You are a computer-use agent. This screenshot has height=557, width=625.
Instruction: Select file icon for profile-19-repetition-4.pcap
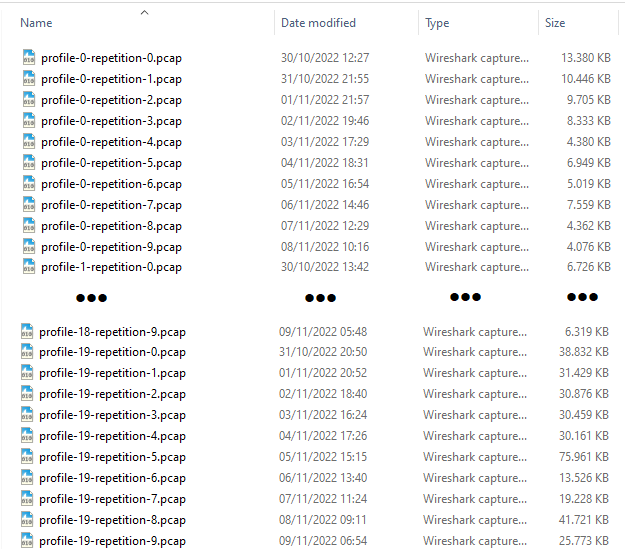[x=27, y=435]
